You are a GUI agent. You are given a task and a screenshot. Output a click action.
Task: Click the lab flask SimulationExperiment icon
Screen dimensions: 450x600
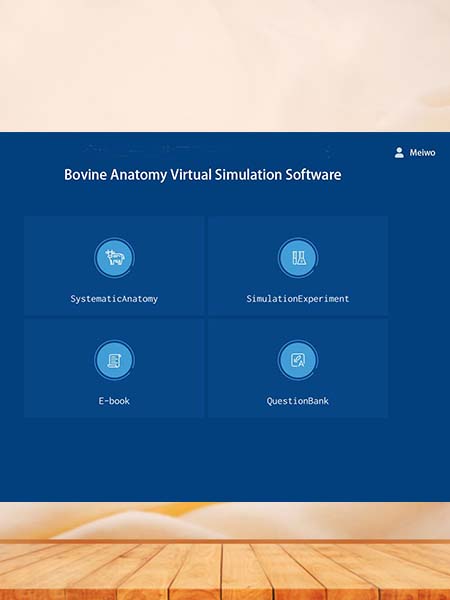point(298,258)
